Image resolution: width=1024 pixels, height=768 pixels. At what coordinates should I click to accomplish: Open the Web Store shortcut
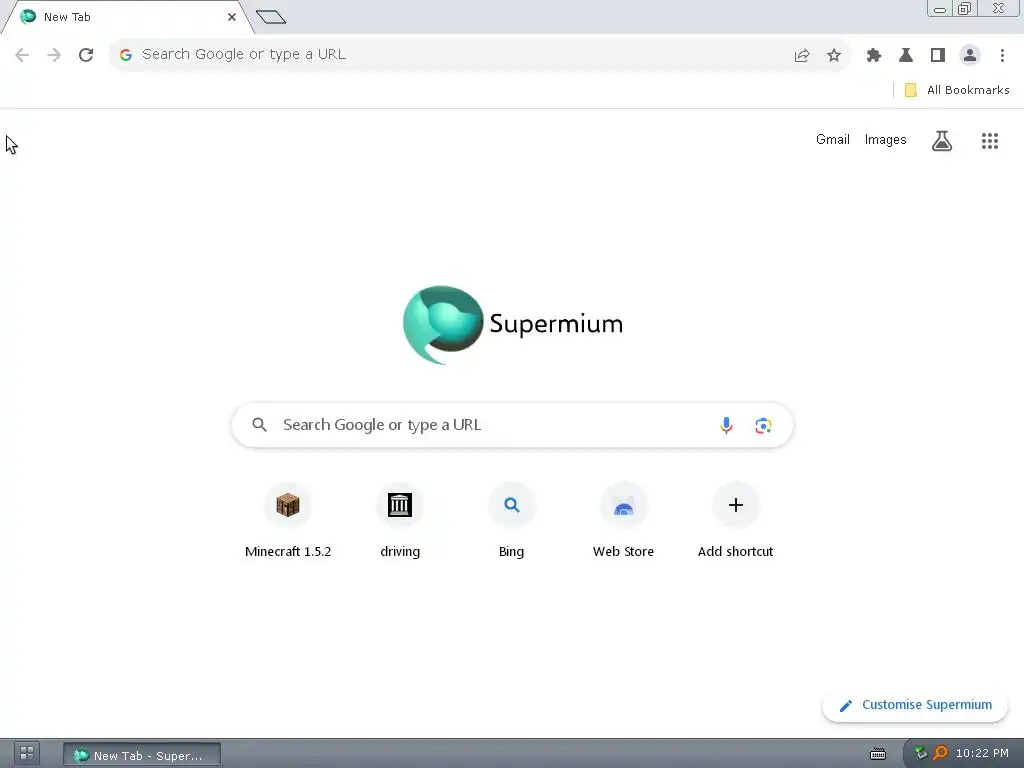pos(624,520)
